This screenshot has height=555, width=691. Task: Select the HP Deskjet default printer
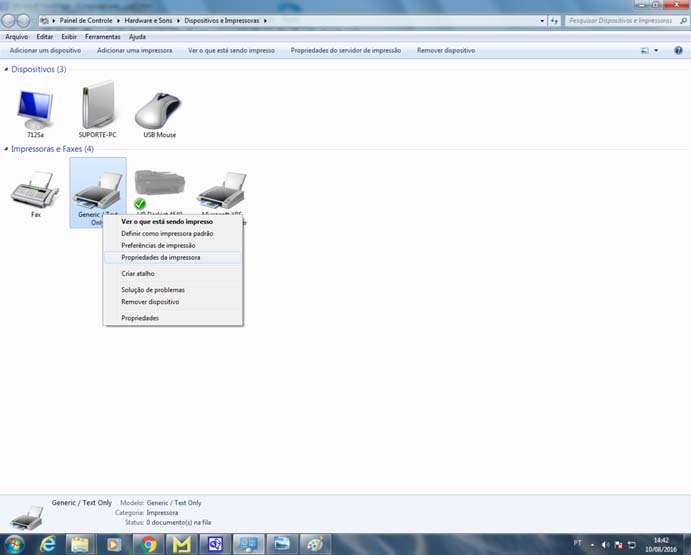pos(159,187)
